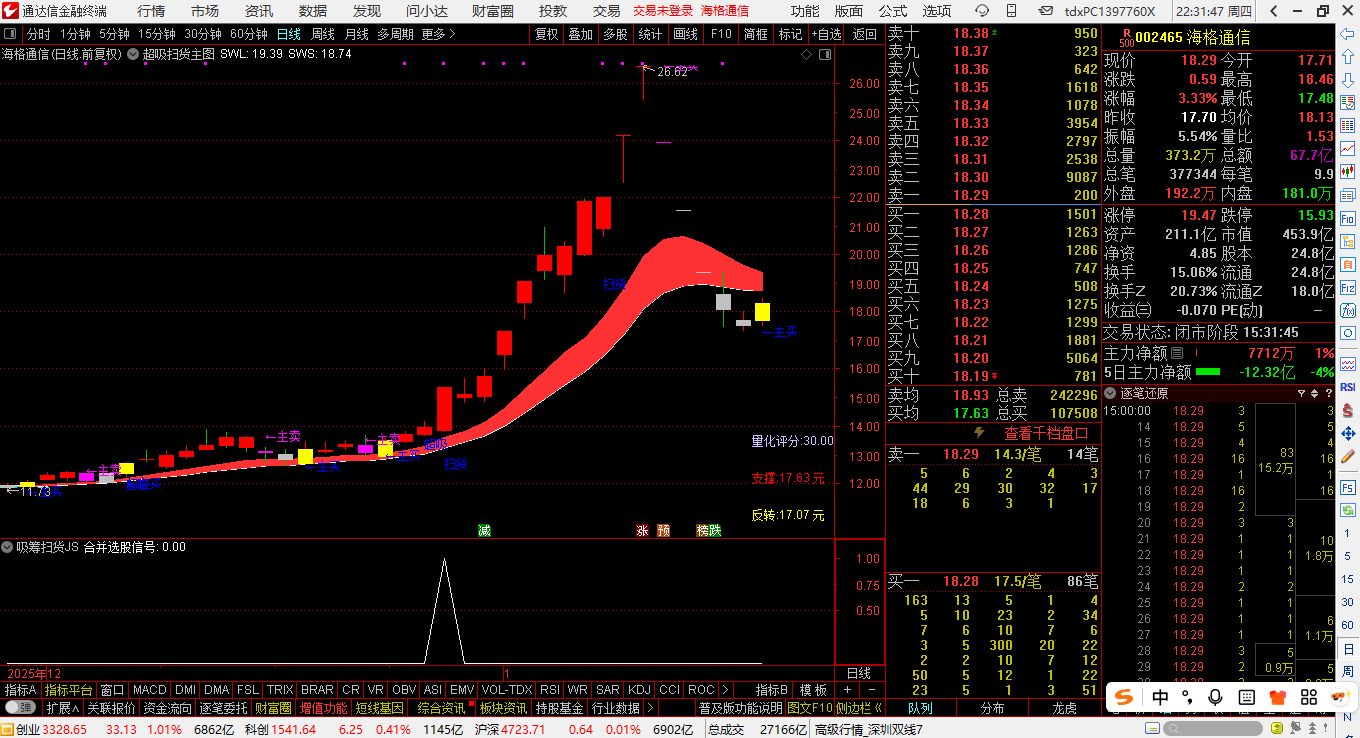The image size is (1360, 738).
Task: Click the blue down arrow sidebar icon
Action: [1347, 80]
